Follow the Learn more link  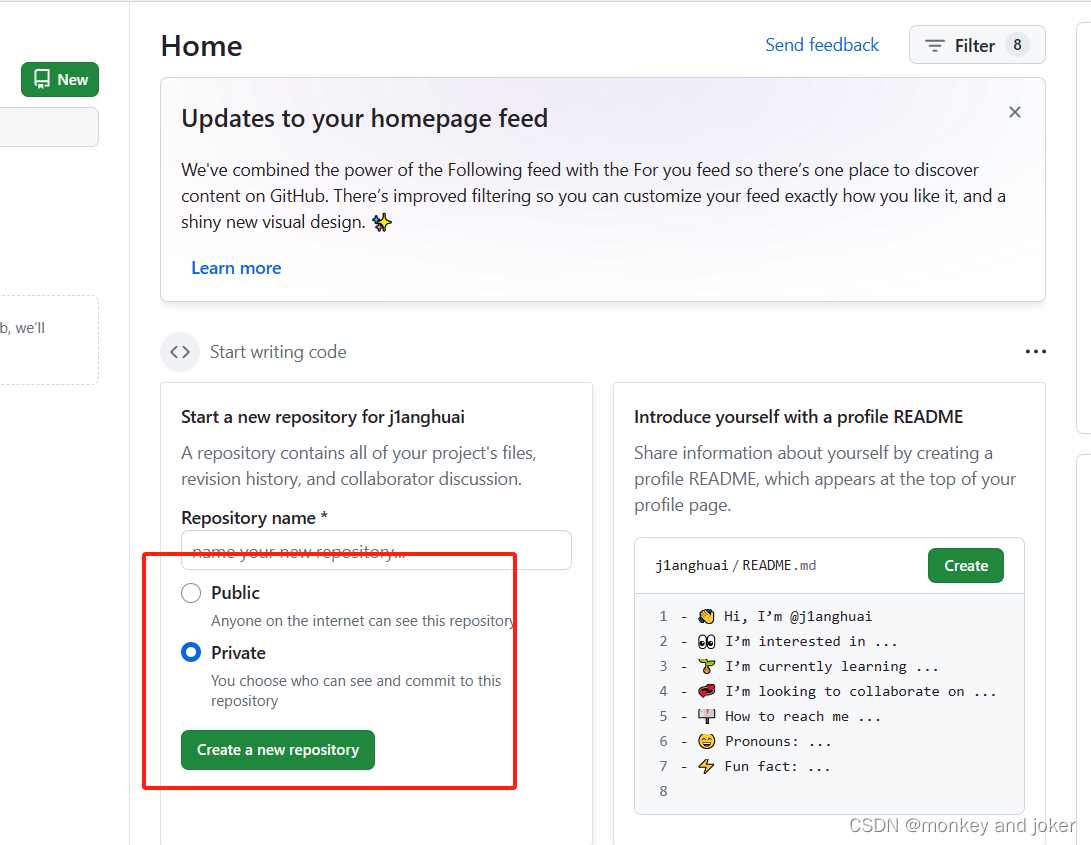point(236,268)
